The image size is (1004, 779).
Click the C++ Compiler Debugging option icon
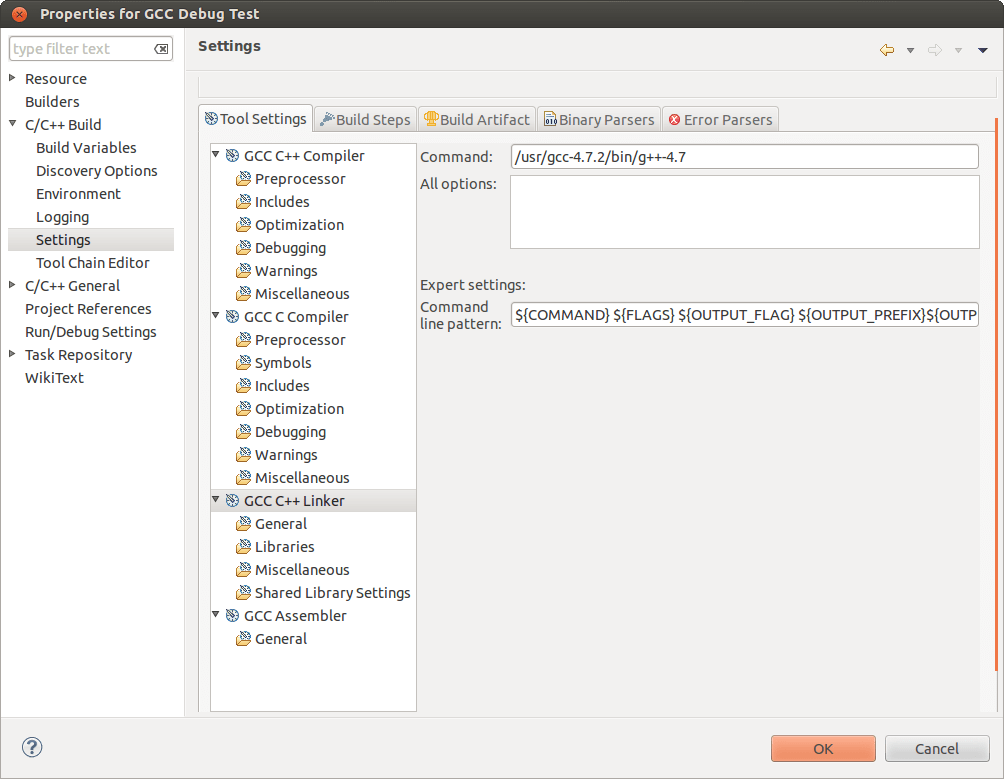(243, 248)
